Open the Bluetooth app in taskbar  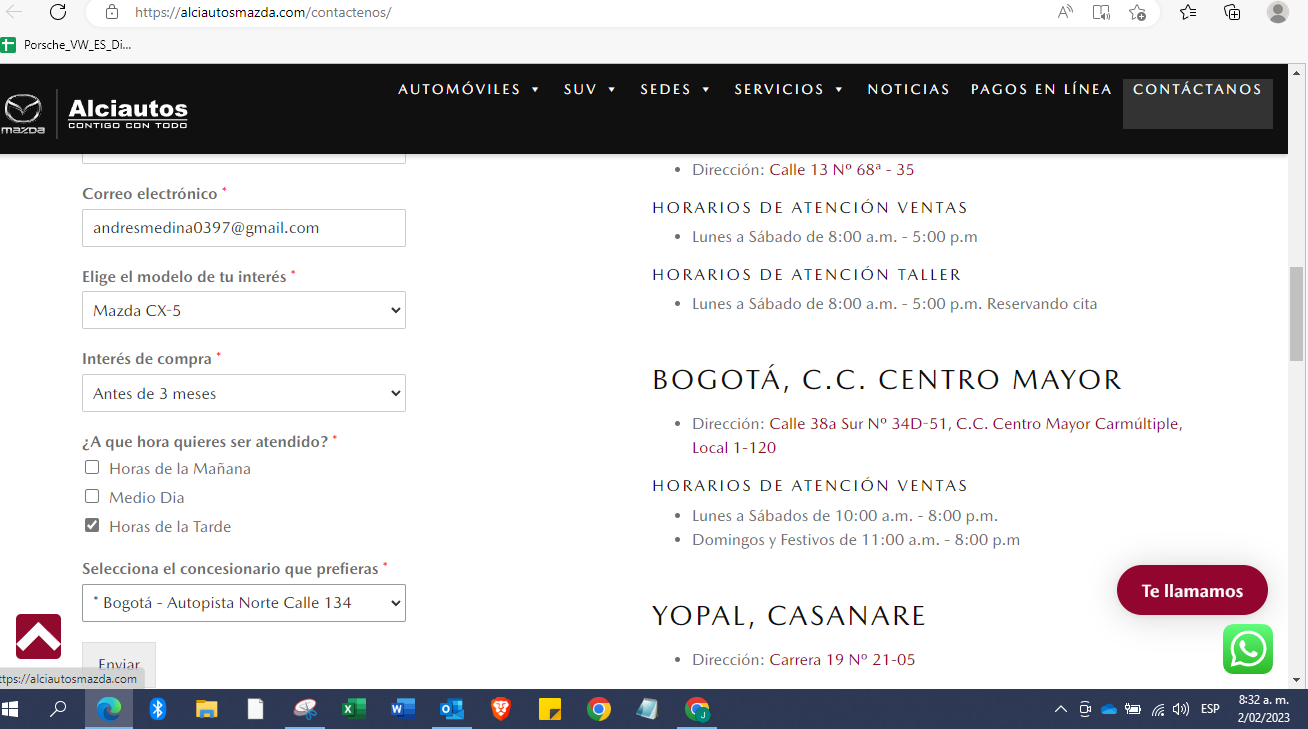pos(157,709)
